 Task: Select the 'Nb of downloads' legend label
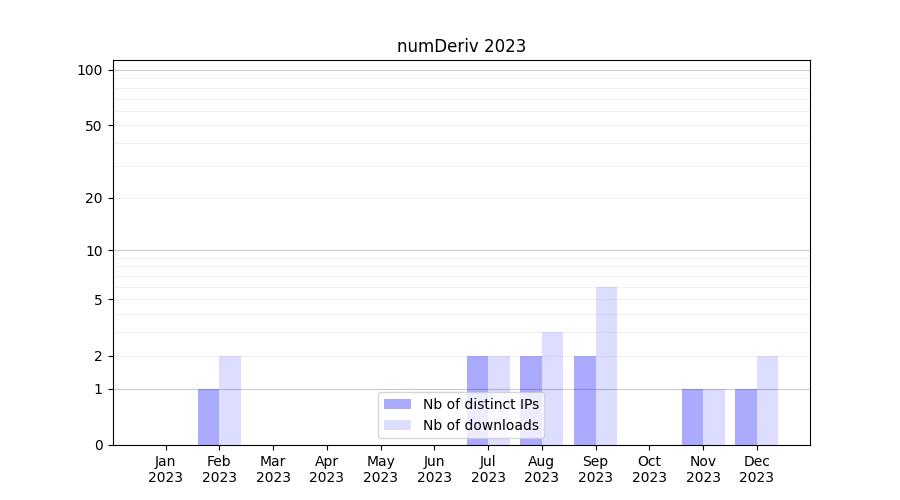coord(480,425)
